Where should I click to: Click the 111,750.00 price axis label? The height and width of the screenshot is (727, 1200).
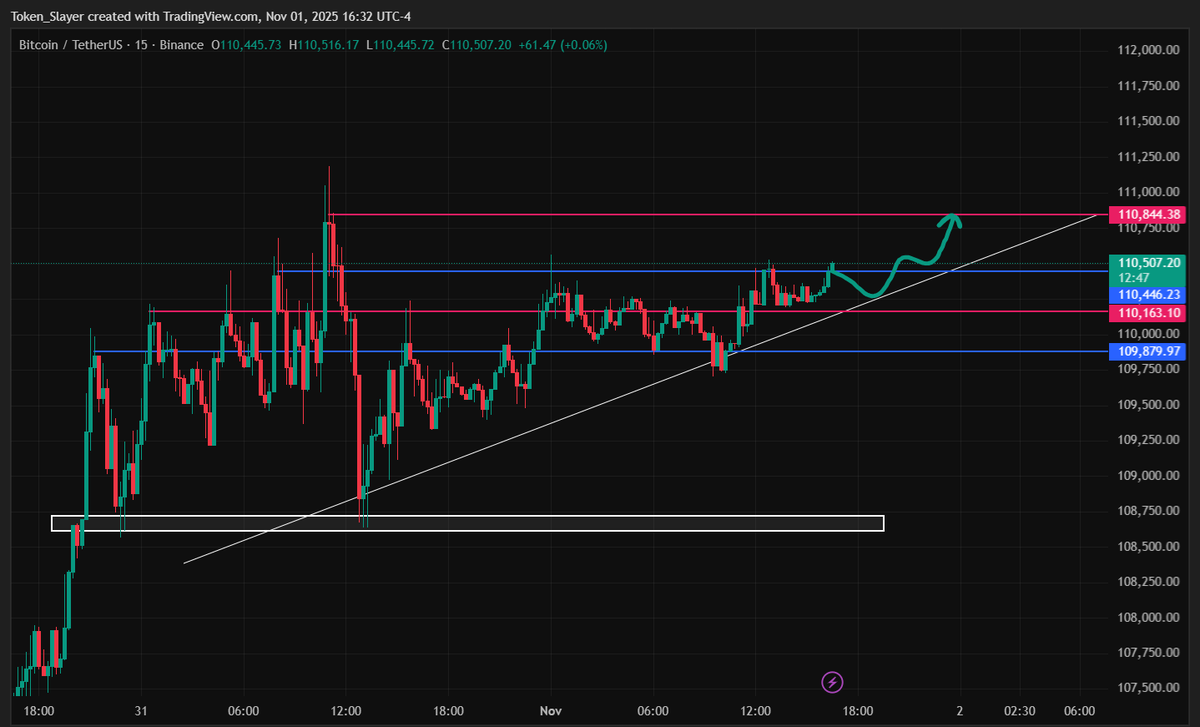(1150, 86)
